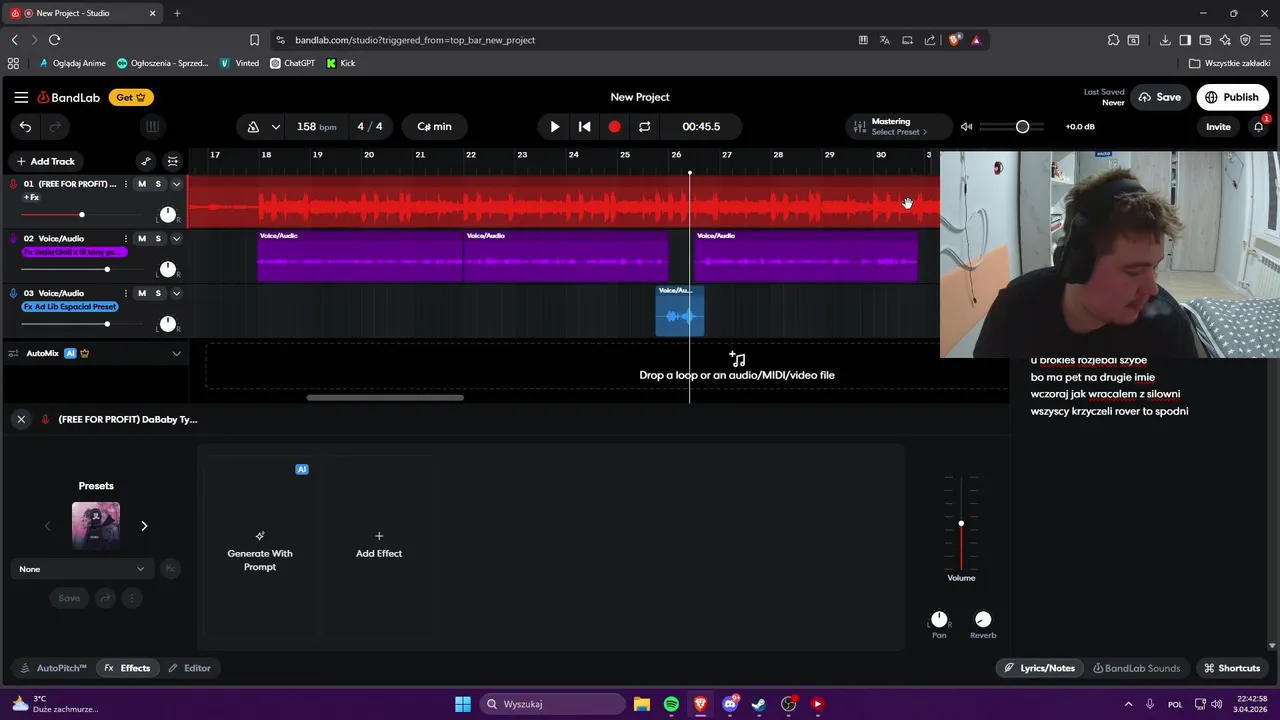Solo track 02 Voice/Audio

(158, 238)
